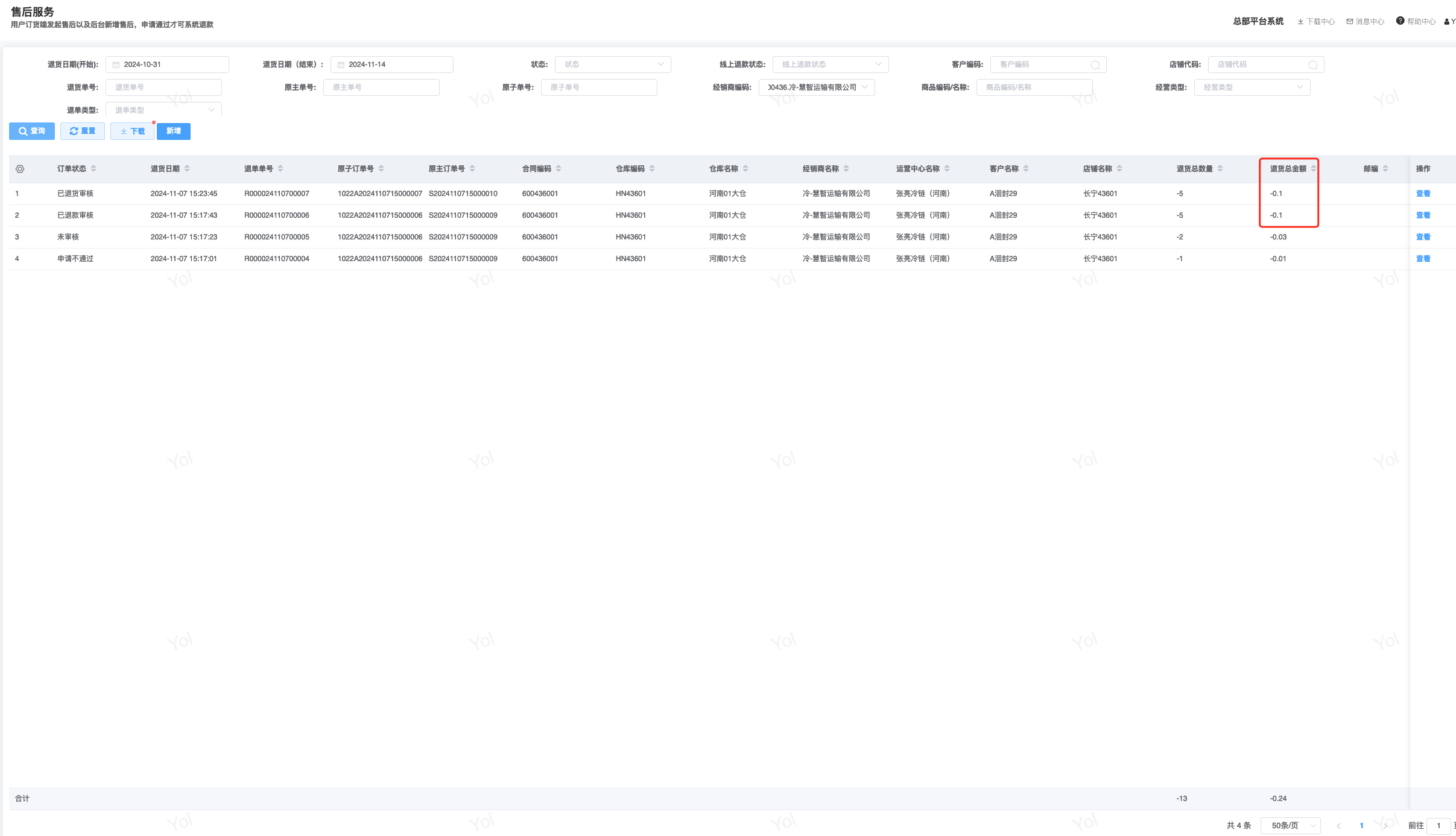
Task: Expand the 经营类型 dropdown
Action: tap(1252, 87)
